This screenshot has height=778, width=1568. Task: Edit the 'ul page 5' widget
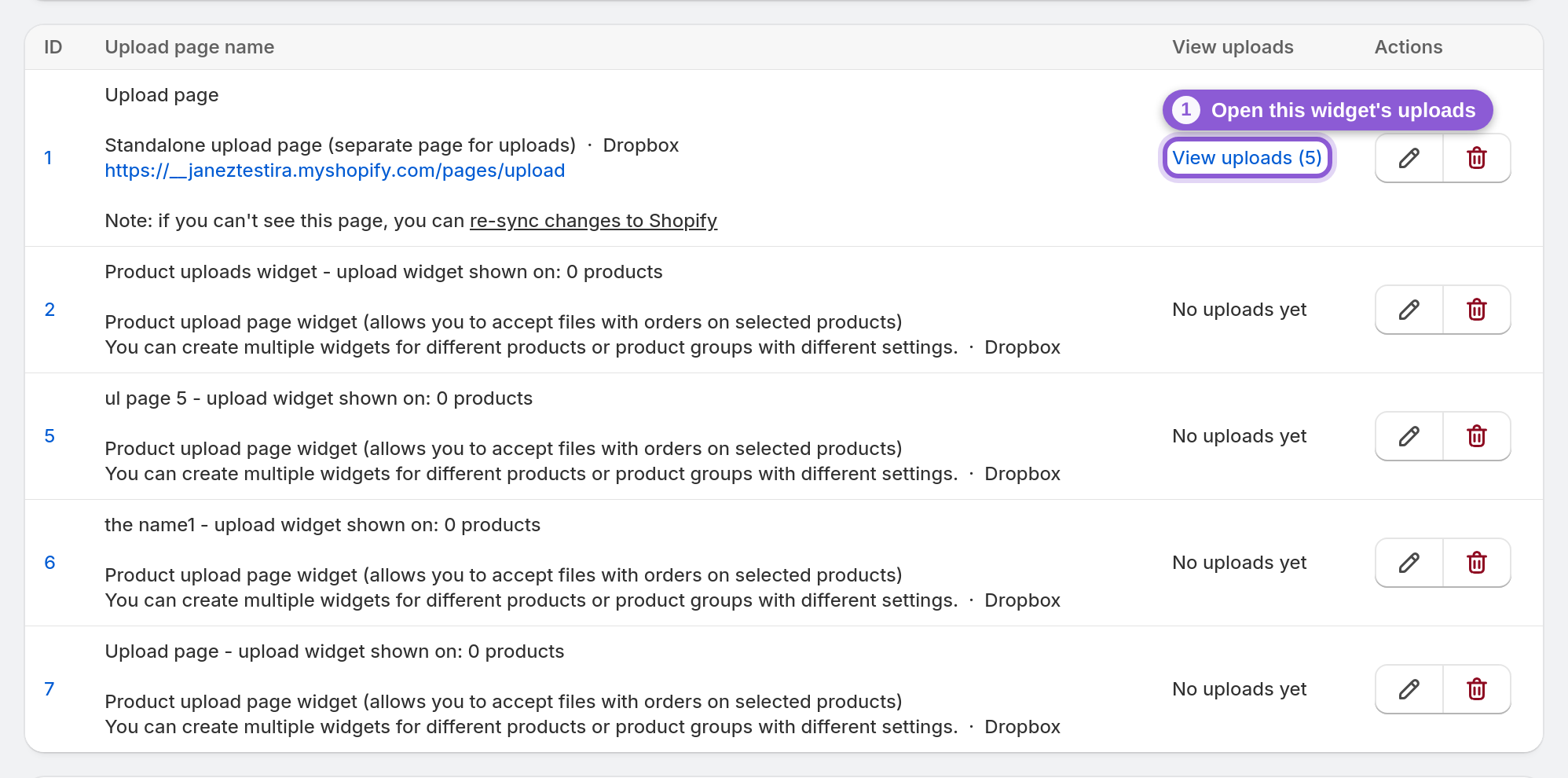(x=1409, y=436)
